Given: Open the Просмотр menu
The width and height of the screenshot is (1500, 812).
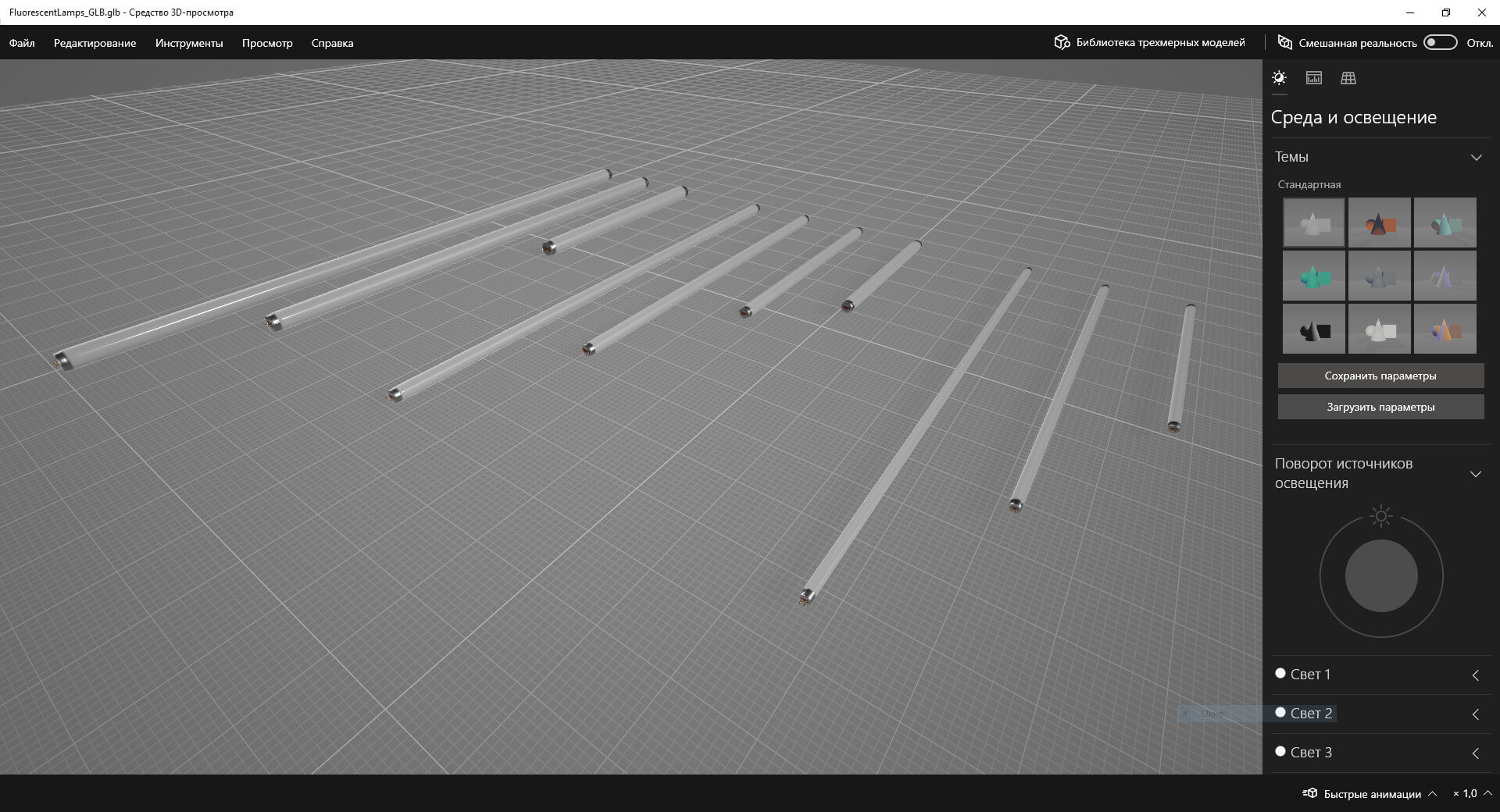Looking at the screenshot, I should tap(267, 43).
